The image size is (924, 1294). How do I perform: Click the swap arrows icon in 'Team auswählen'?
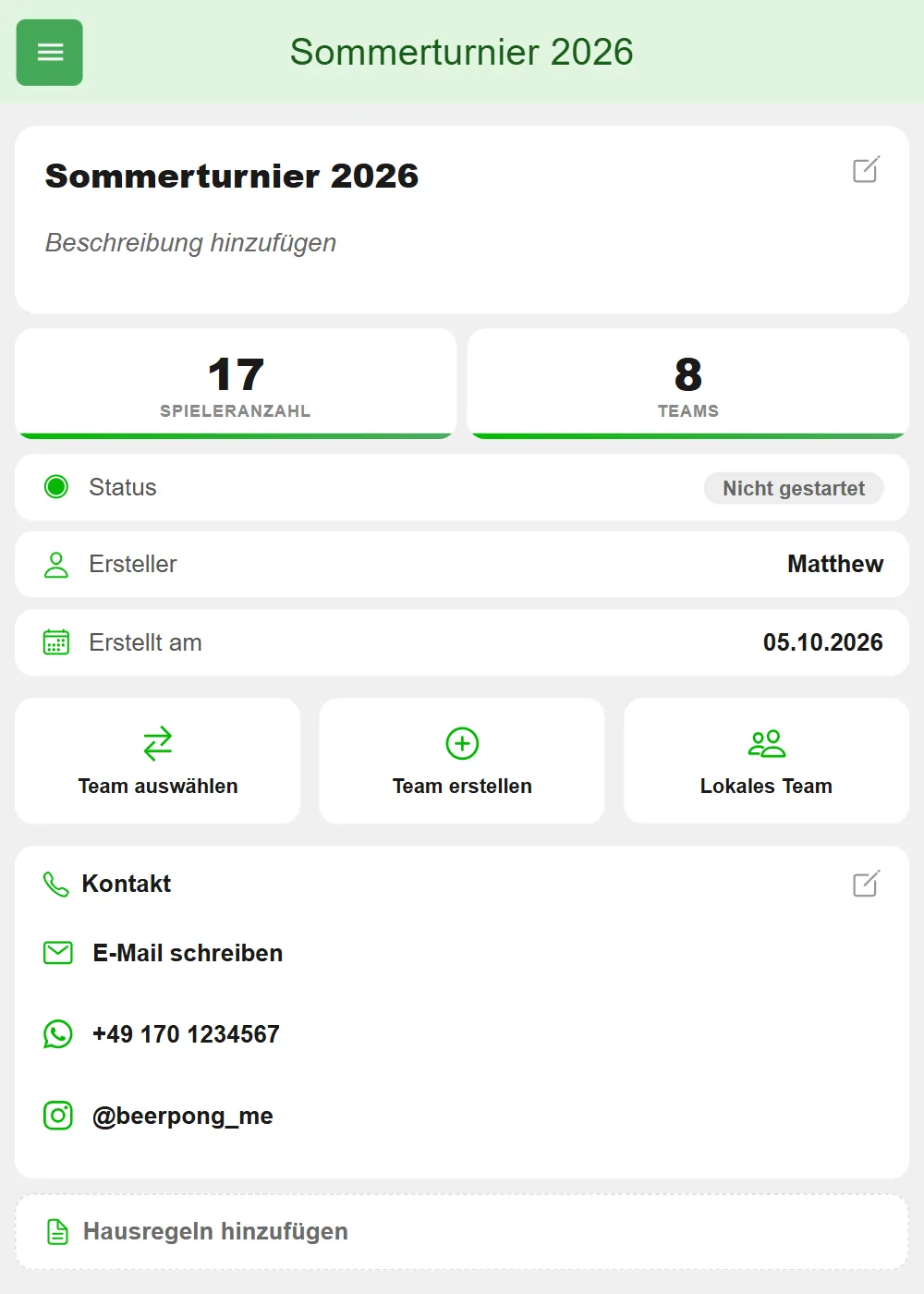coord(158,743)
